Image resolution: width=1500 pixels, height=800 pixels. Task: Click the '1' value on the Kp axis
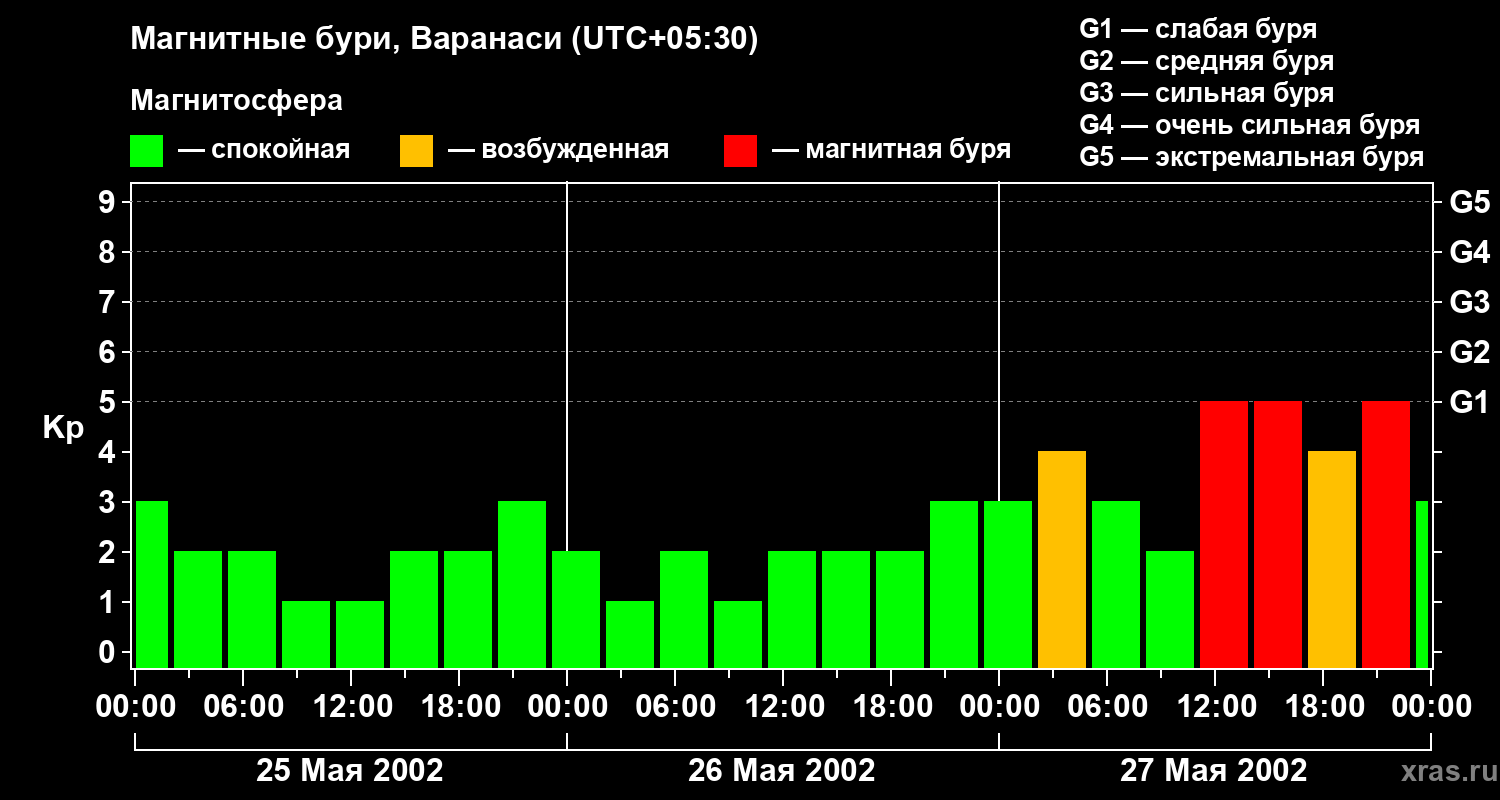click(x=109, y=603)
